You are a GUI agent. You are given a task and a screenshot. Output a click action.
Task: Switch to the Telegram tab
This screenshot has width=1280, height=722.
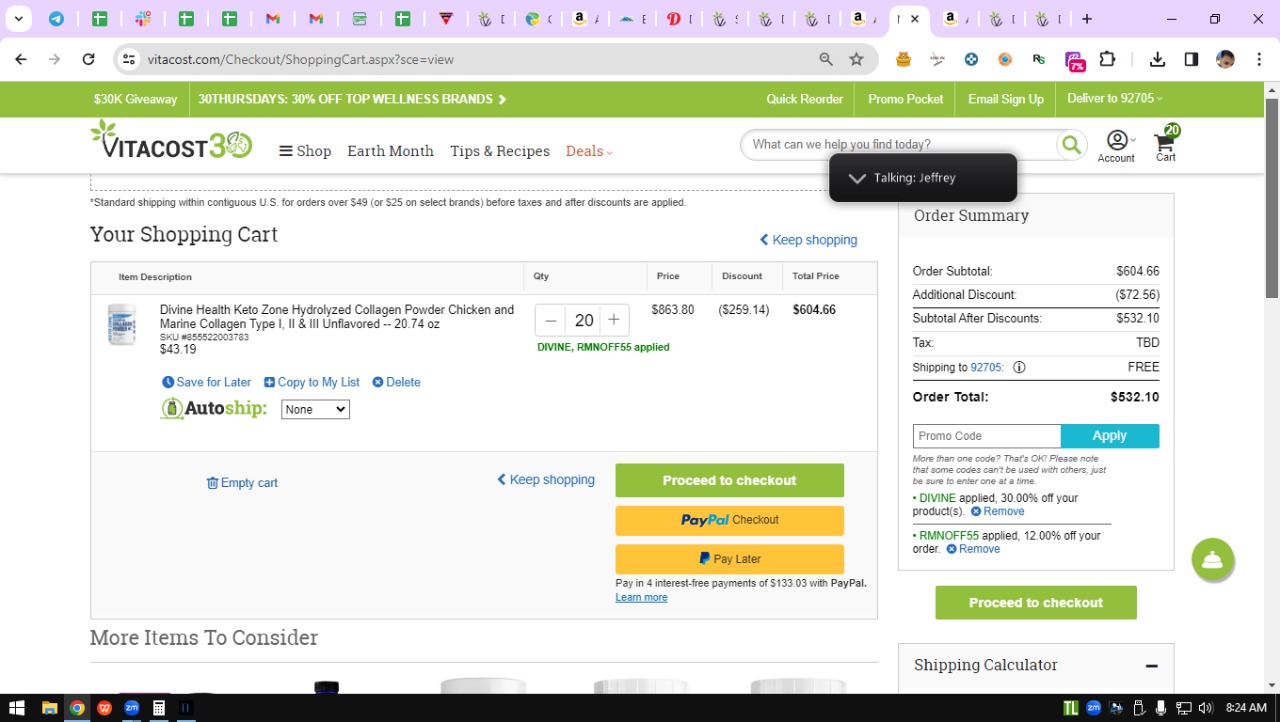click(x=56, y=19)
